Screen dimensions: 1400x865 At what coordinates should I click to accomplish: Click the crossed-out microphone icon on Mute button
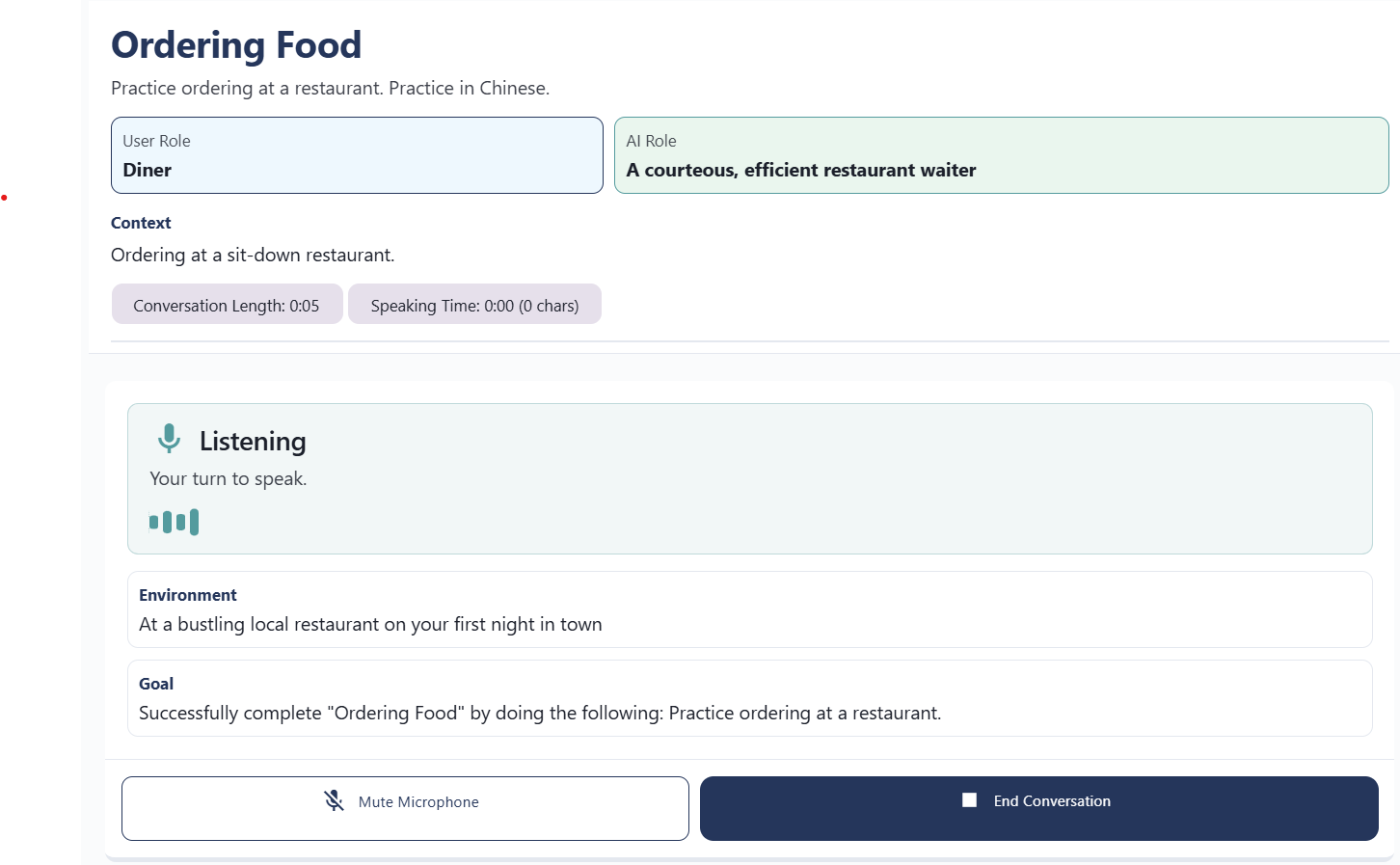click(335, 800)
